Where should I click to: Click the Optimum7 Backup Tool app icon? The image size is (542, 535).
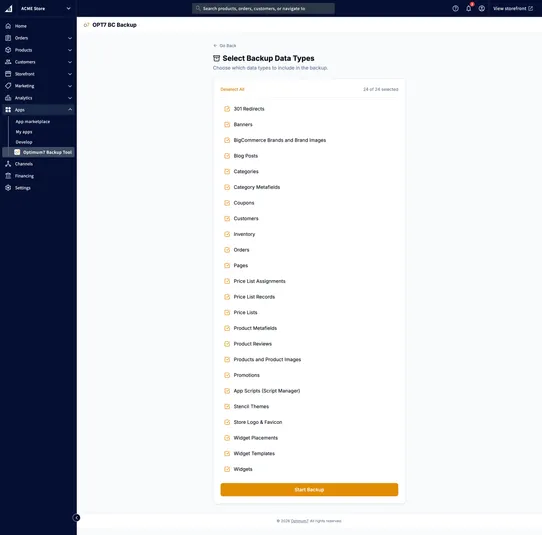pyautogui.click(x=17, y=152)
